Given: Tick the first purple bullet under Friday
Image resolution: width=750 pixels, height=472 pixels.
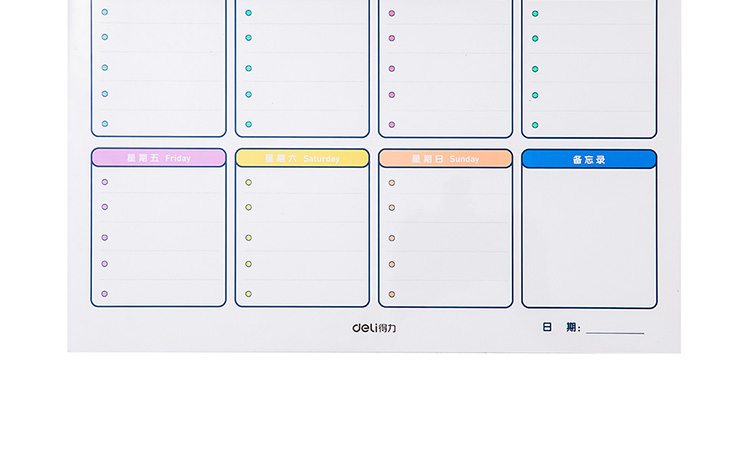Looking at the screenshot, I should (105, 182).
